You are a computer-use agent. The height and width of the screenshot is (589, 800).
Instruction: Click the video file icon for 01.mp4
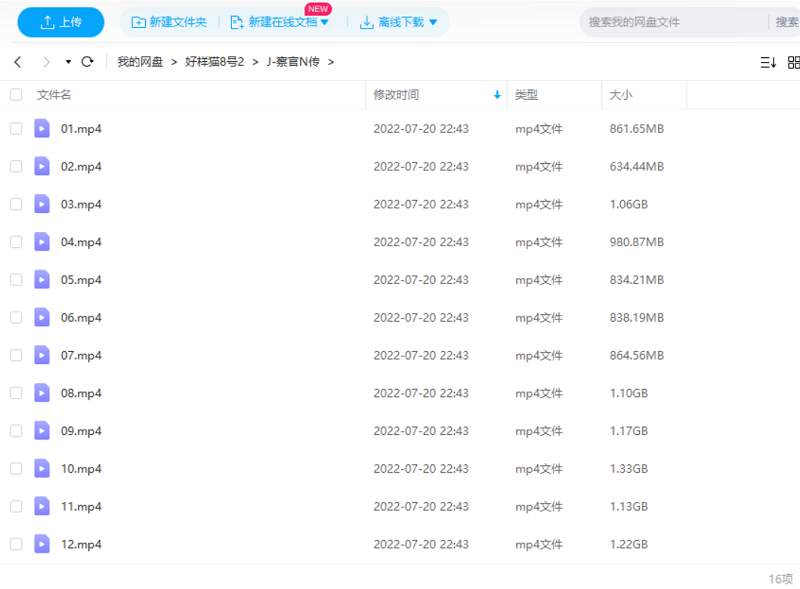point(42,128)
